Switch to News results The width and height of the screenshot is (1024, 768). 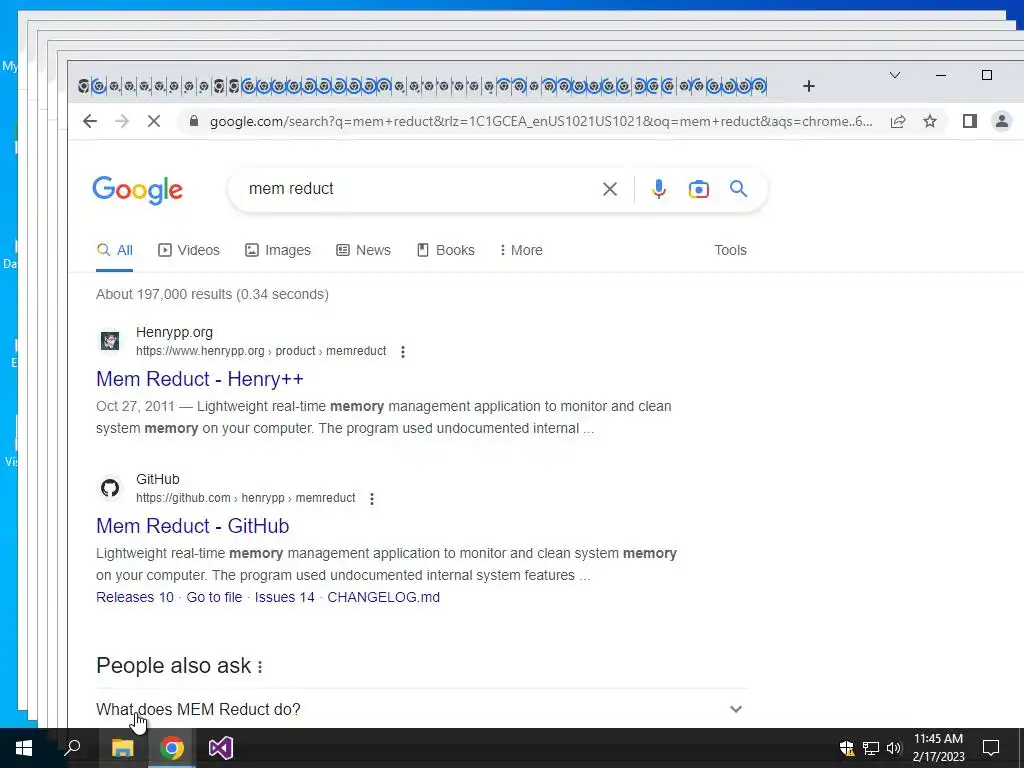[x=364, y=250]
